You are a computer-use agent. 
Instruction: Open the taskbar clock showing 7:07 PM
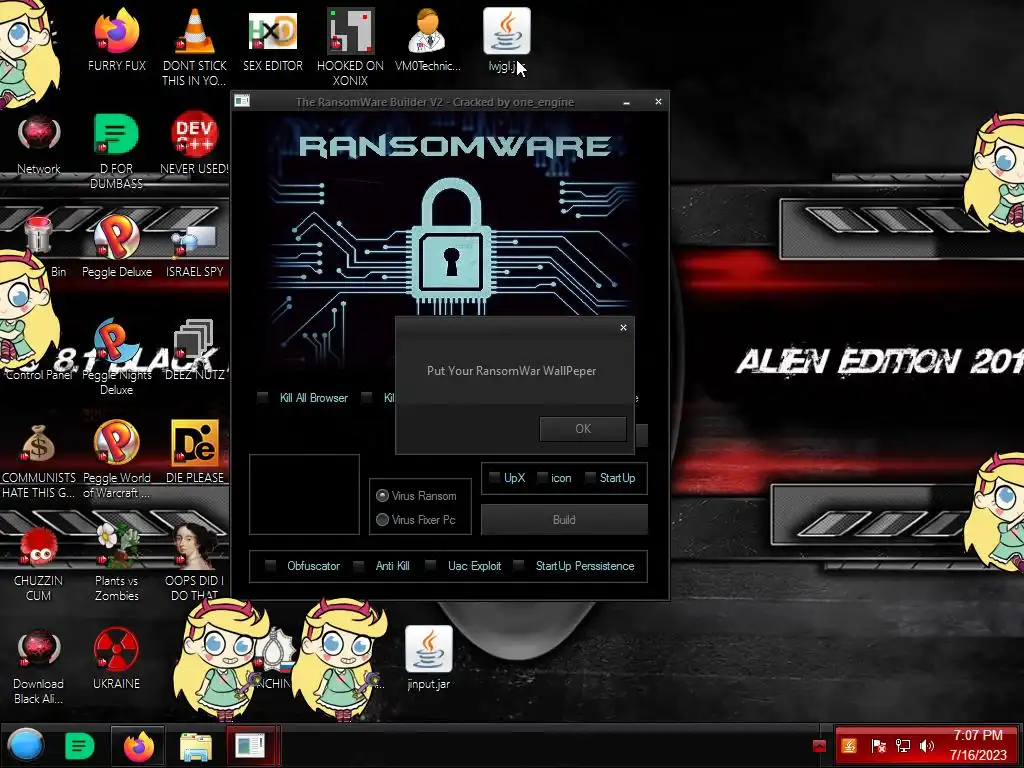pos(978,745)
